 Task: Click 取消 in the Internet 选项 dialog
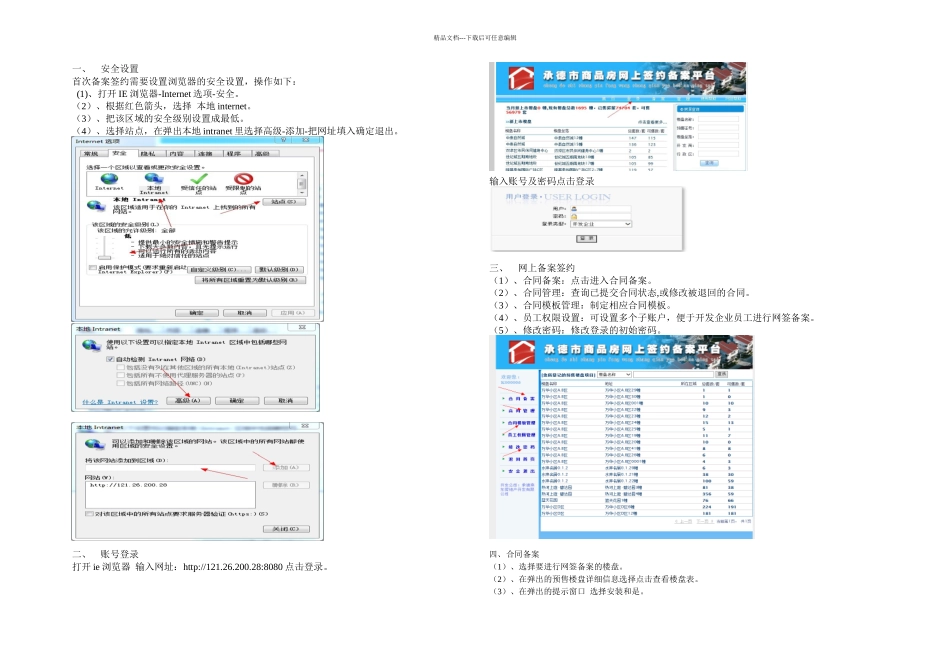click(245, 313)
